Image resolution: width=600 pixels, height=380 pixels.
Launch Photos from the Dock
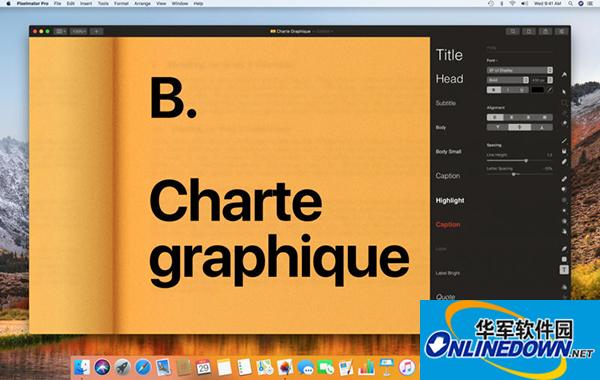(285, 367)
